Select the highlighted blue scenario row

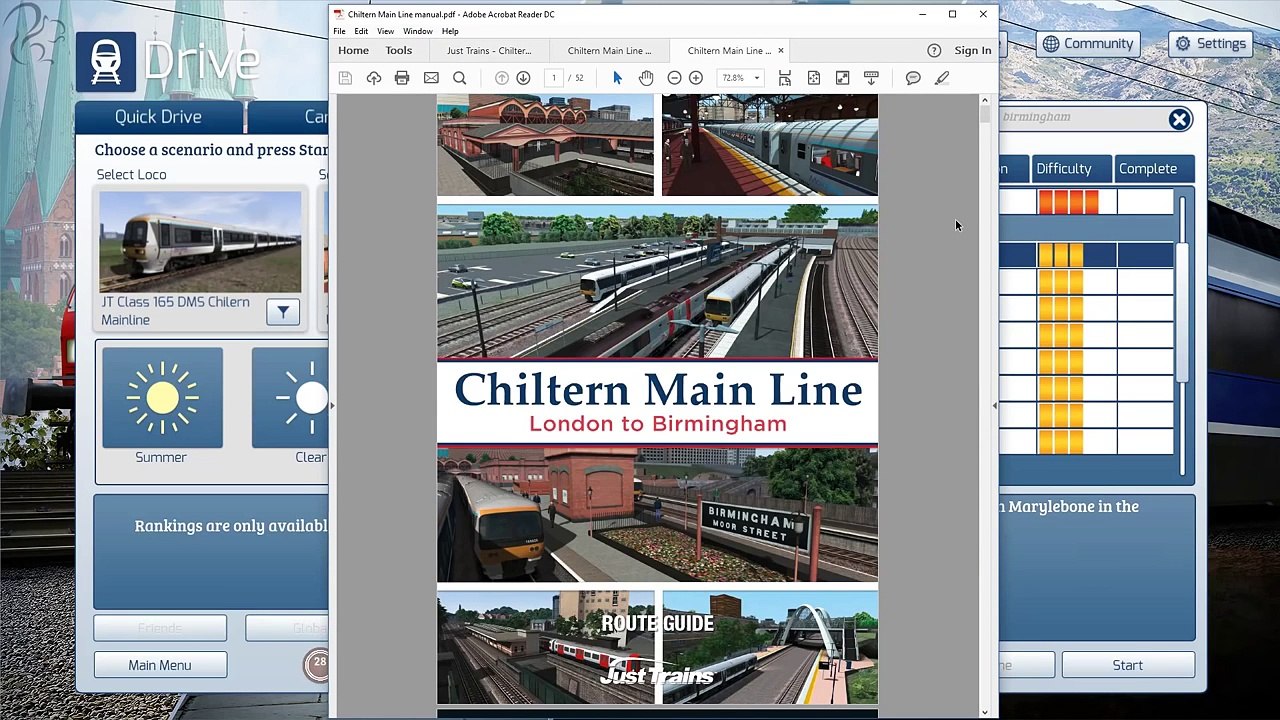1086,256
